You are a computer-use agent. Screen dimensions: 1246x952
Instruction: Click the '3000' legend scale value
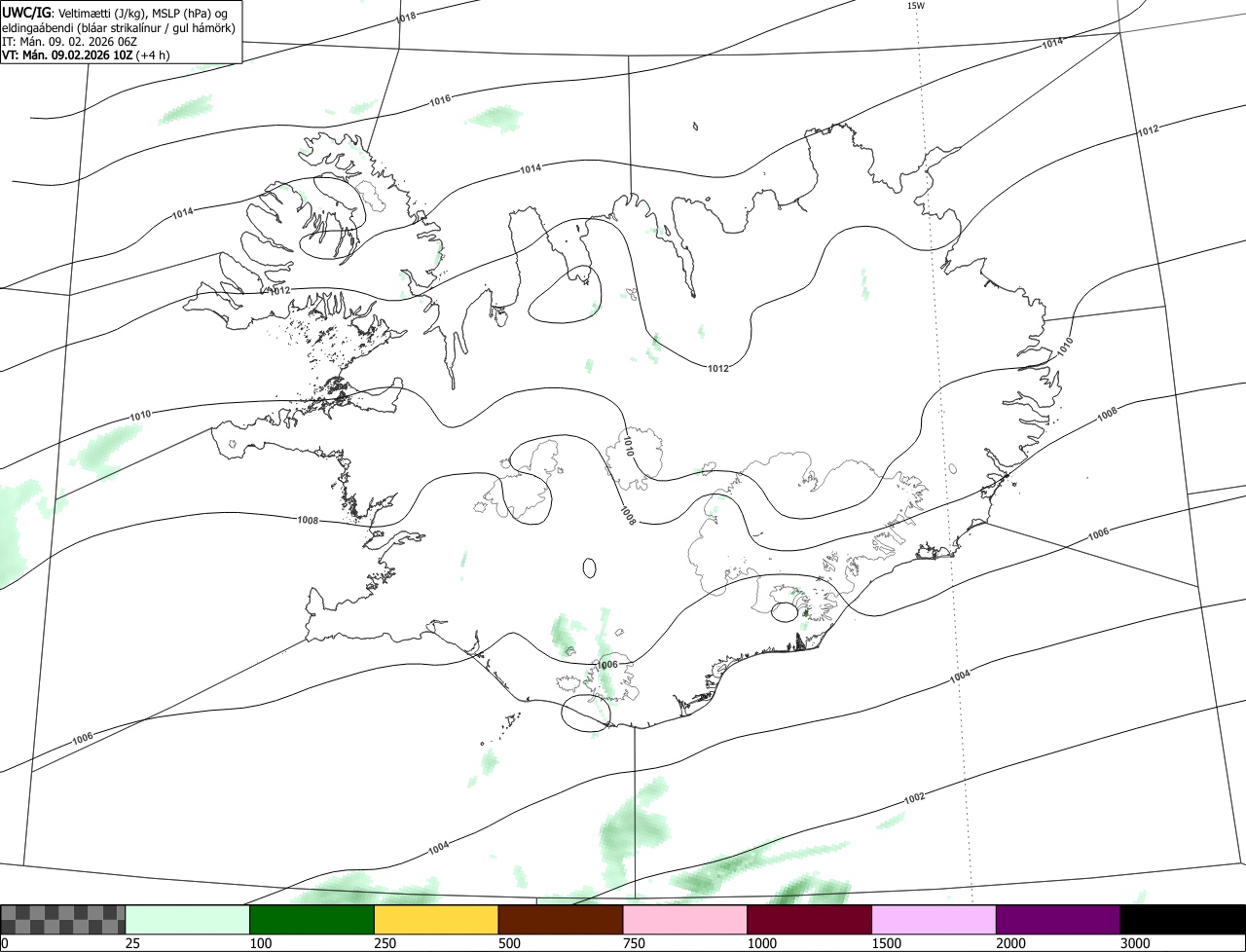(x=1136, y=943)
